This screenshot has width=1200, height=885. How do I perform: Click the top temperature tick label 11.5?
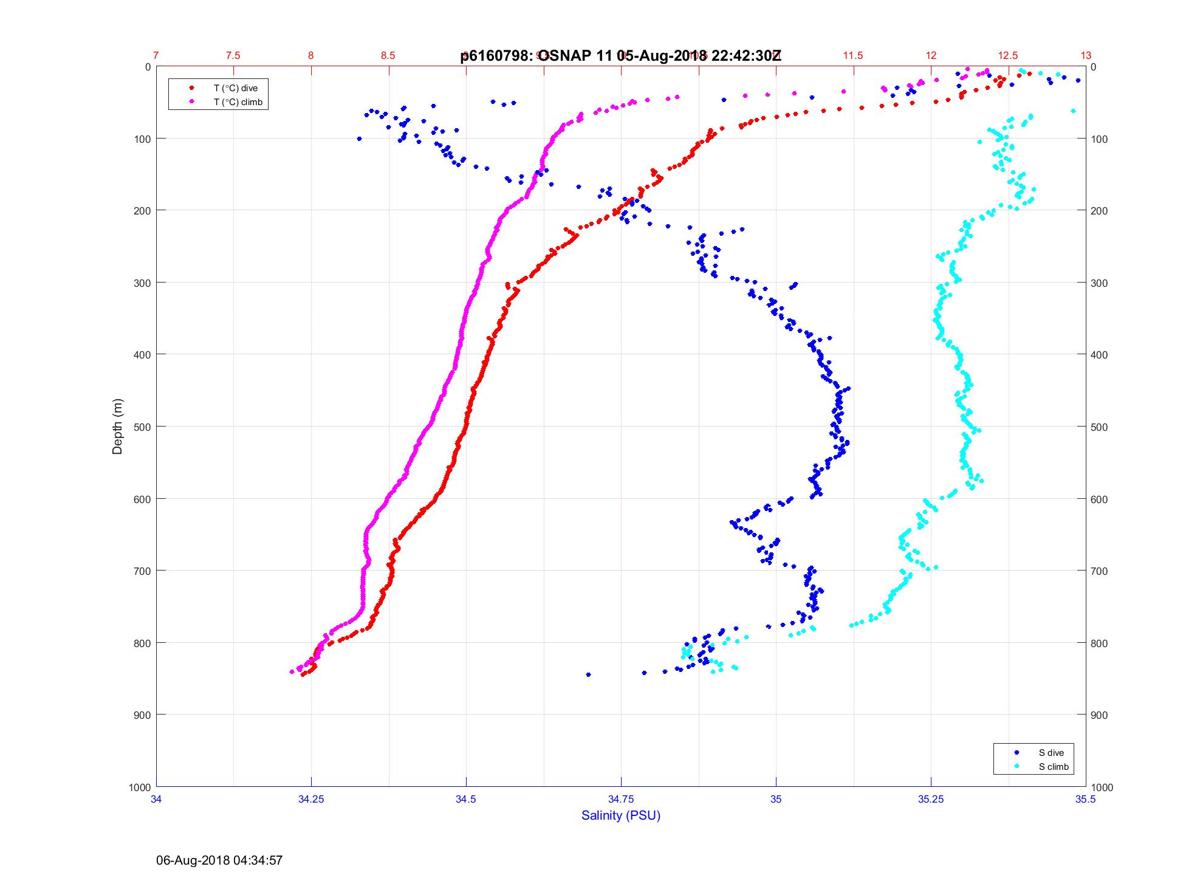click(853, 55)
